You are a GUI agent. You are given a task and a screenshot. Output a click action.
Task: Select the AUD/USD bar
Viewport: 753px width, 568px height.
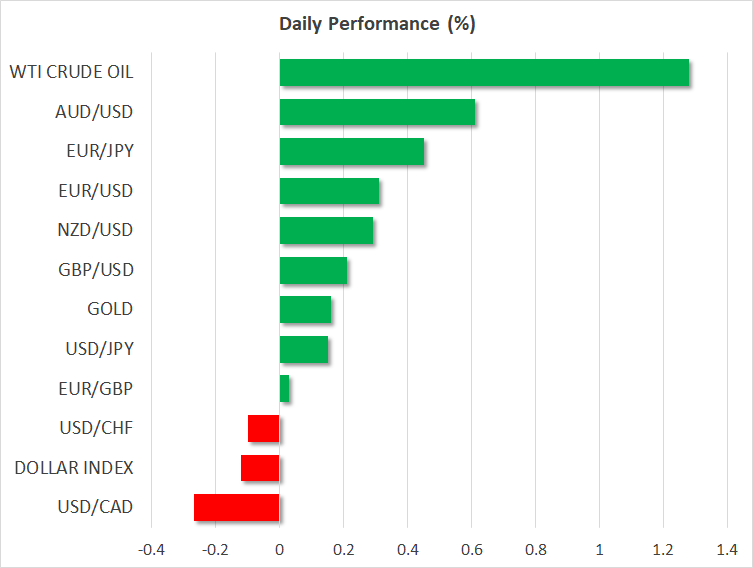pyautogui.click(x=377, y=112)
